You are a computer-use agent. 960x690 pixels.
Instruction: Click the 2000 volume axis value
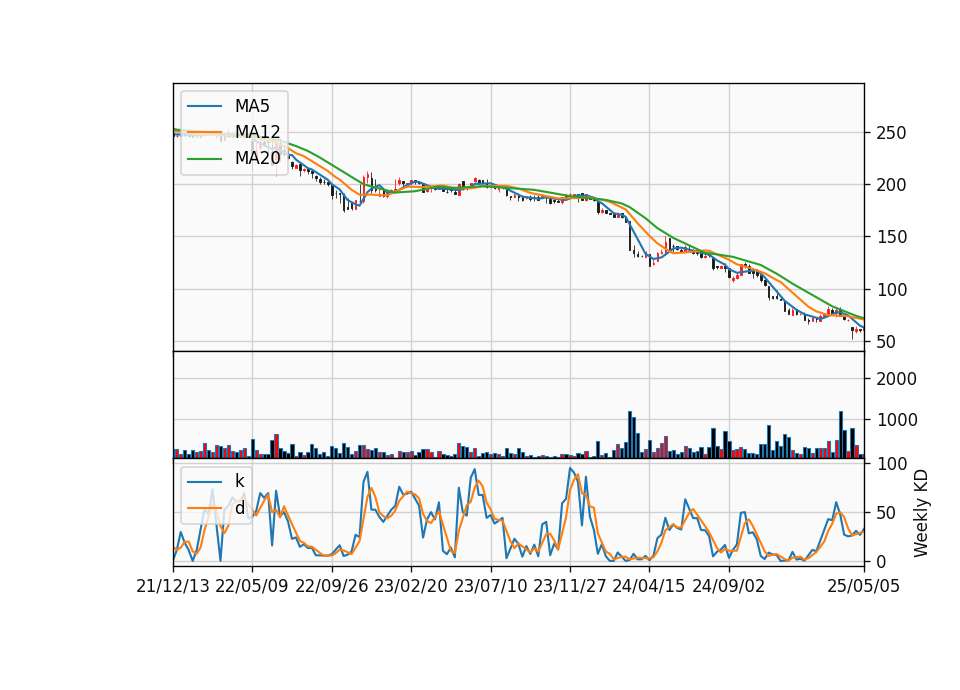pos(896,379)
